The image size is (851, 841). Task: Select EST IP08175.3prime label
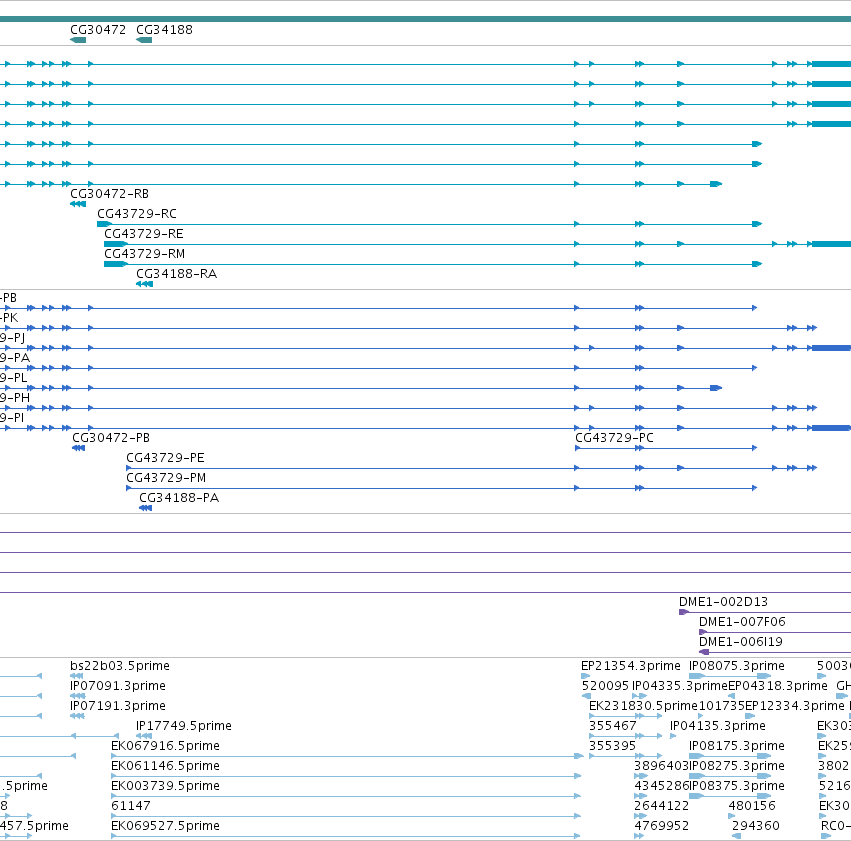736,746
